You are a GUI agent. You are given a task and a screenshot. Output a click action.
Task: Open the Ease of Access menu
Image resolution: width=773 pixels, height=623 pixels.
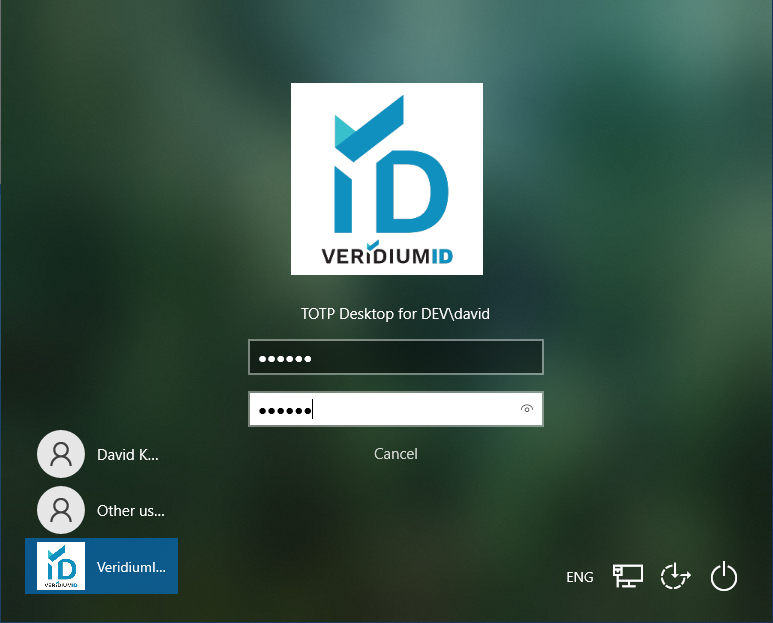[x=676, y=576]
